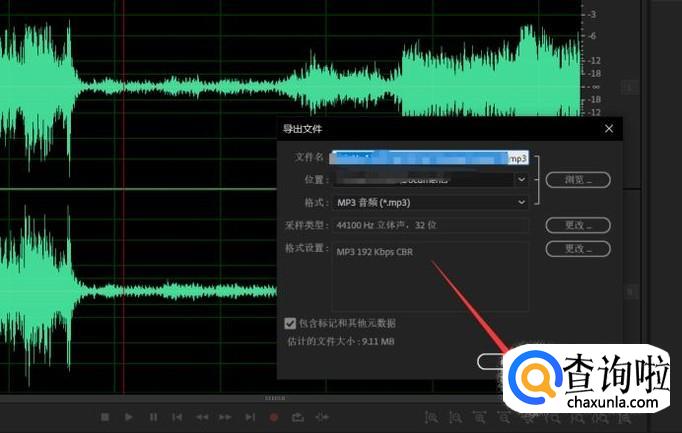Start recording with the red Record button

point(274,417)
